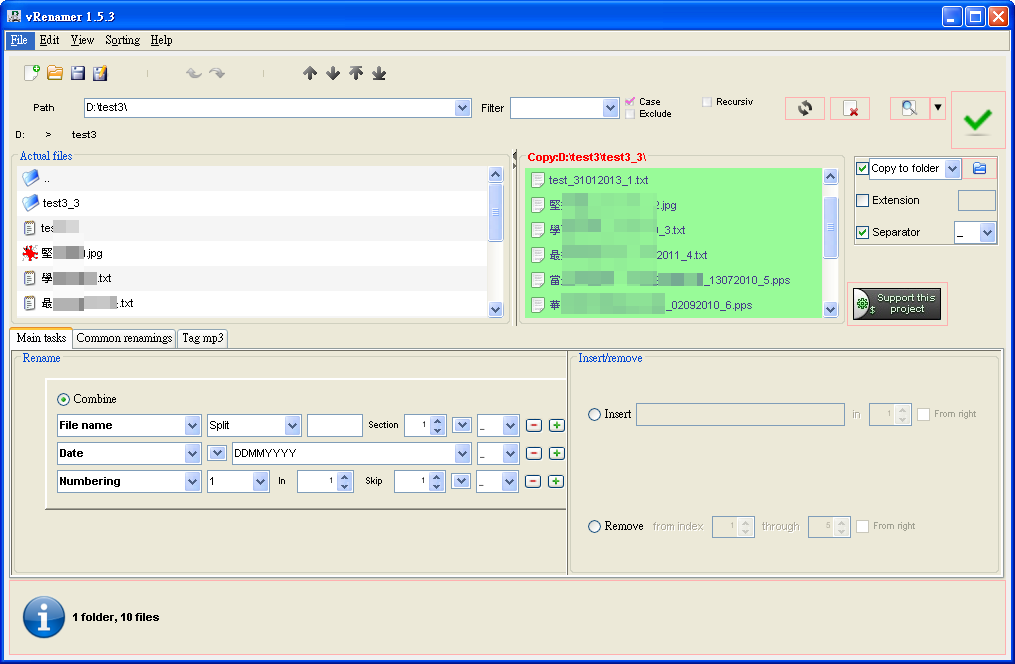
Task: Save project using the floppy disk icon
Action: pos(78,73)
